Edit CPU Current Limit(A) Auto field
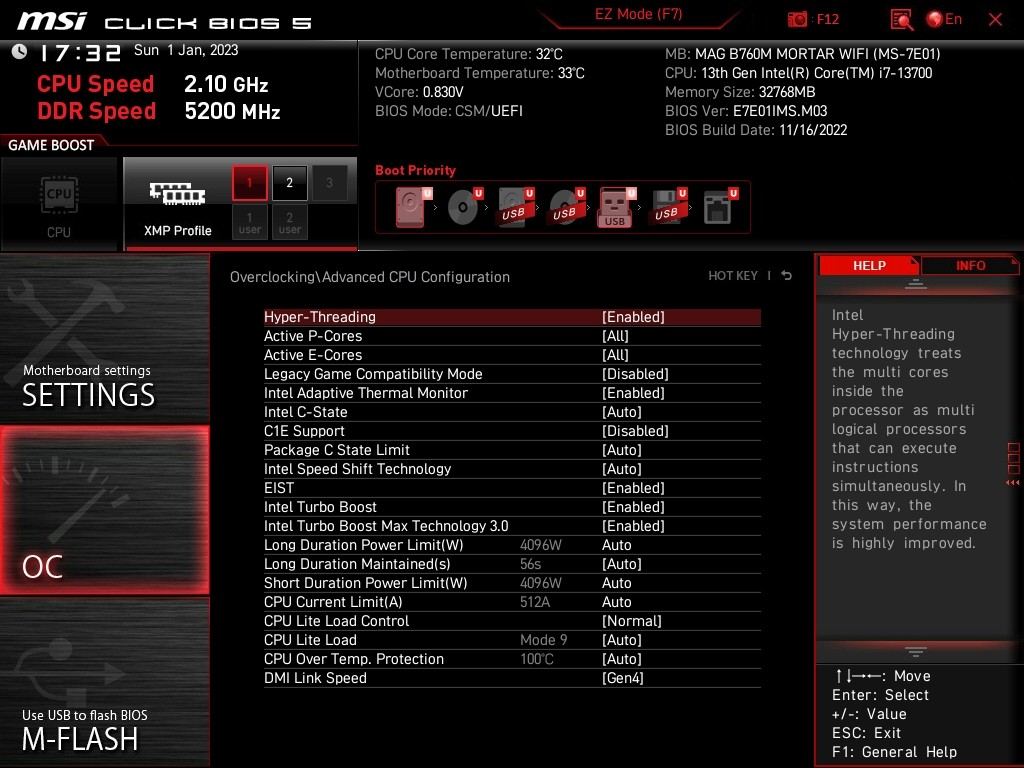This screenshot has height=768, width=1024. 616,601
